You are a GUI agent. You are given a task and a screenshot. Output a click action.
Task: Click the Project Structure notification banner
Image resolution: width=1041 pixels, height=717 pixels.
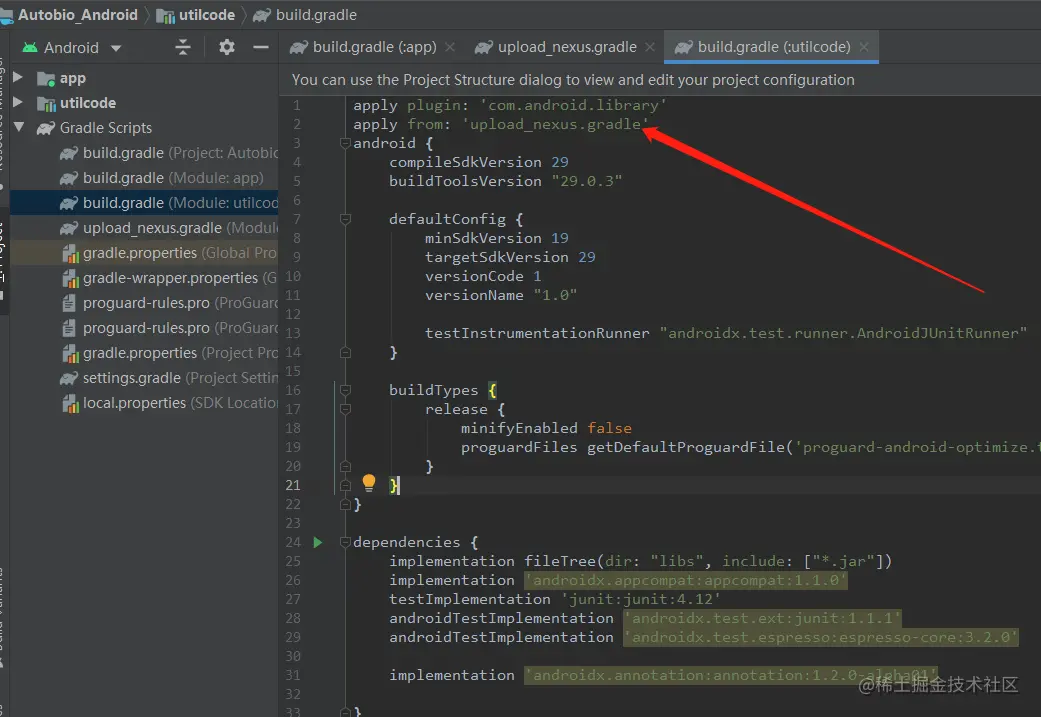(x=659, y=80)
